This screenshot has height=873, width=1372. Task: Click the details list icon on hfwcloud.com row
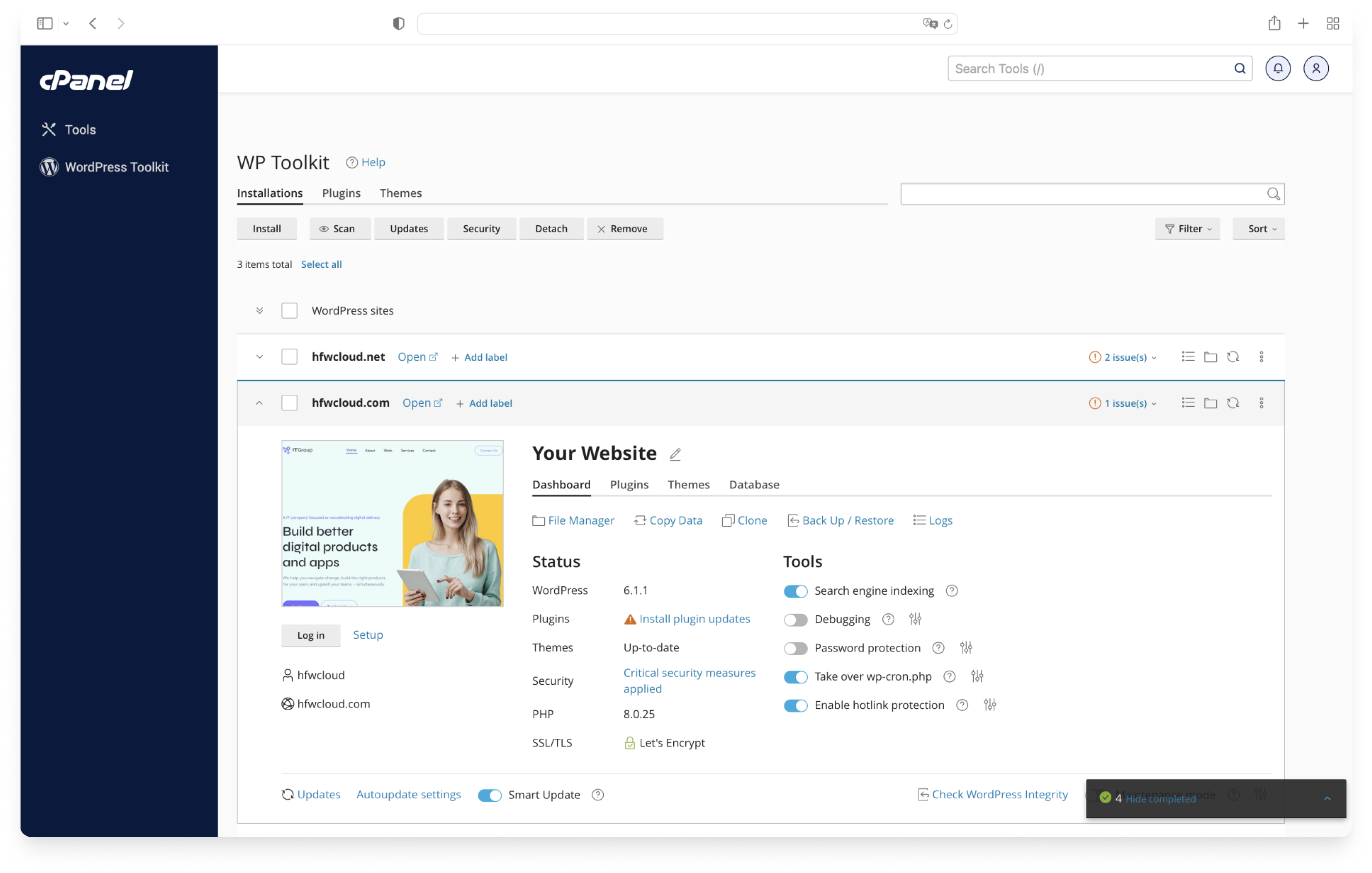point(1188,402)
